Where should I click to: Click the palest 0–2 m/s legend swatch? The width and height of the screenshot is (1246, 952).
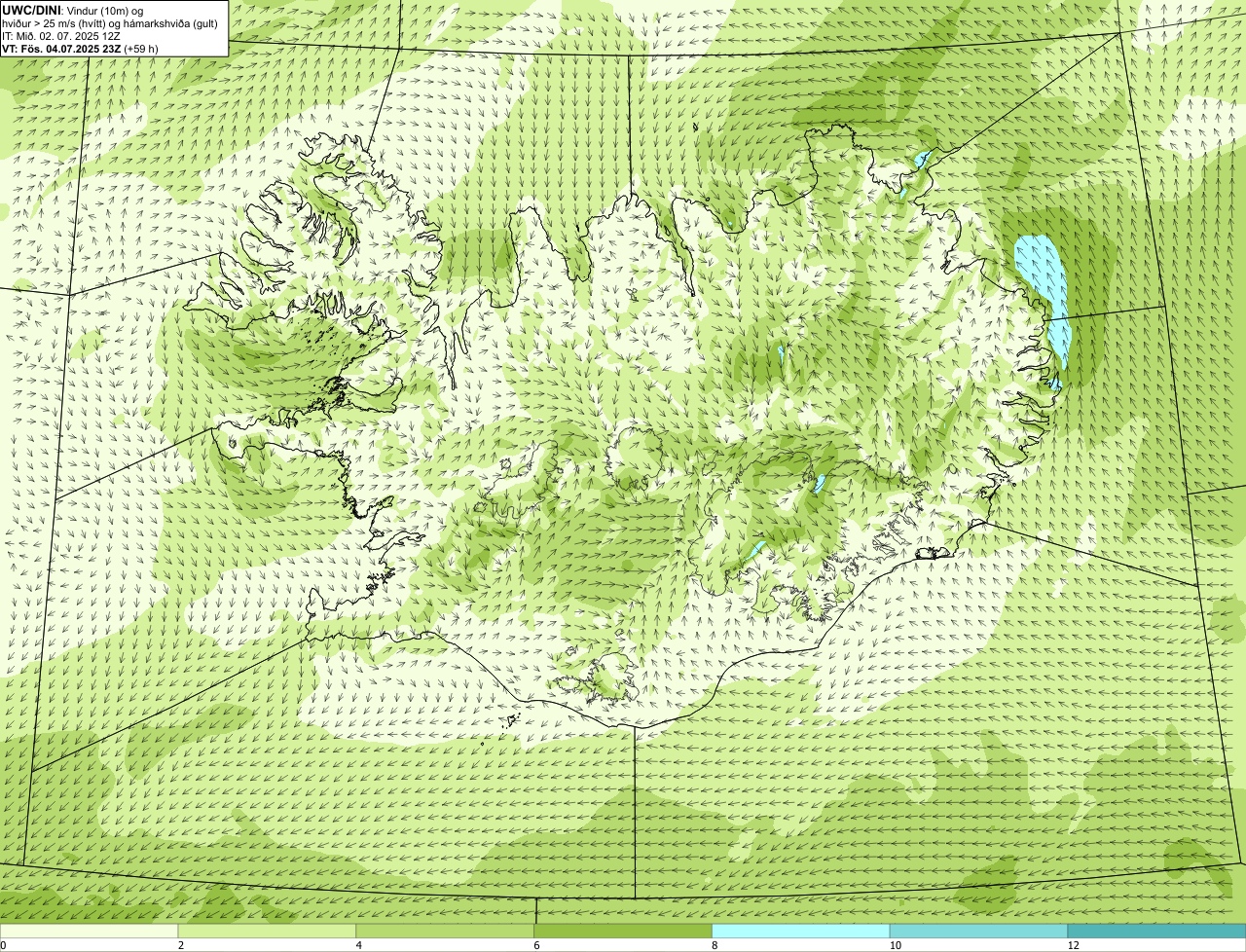coord(90,932)
